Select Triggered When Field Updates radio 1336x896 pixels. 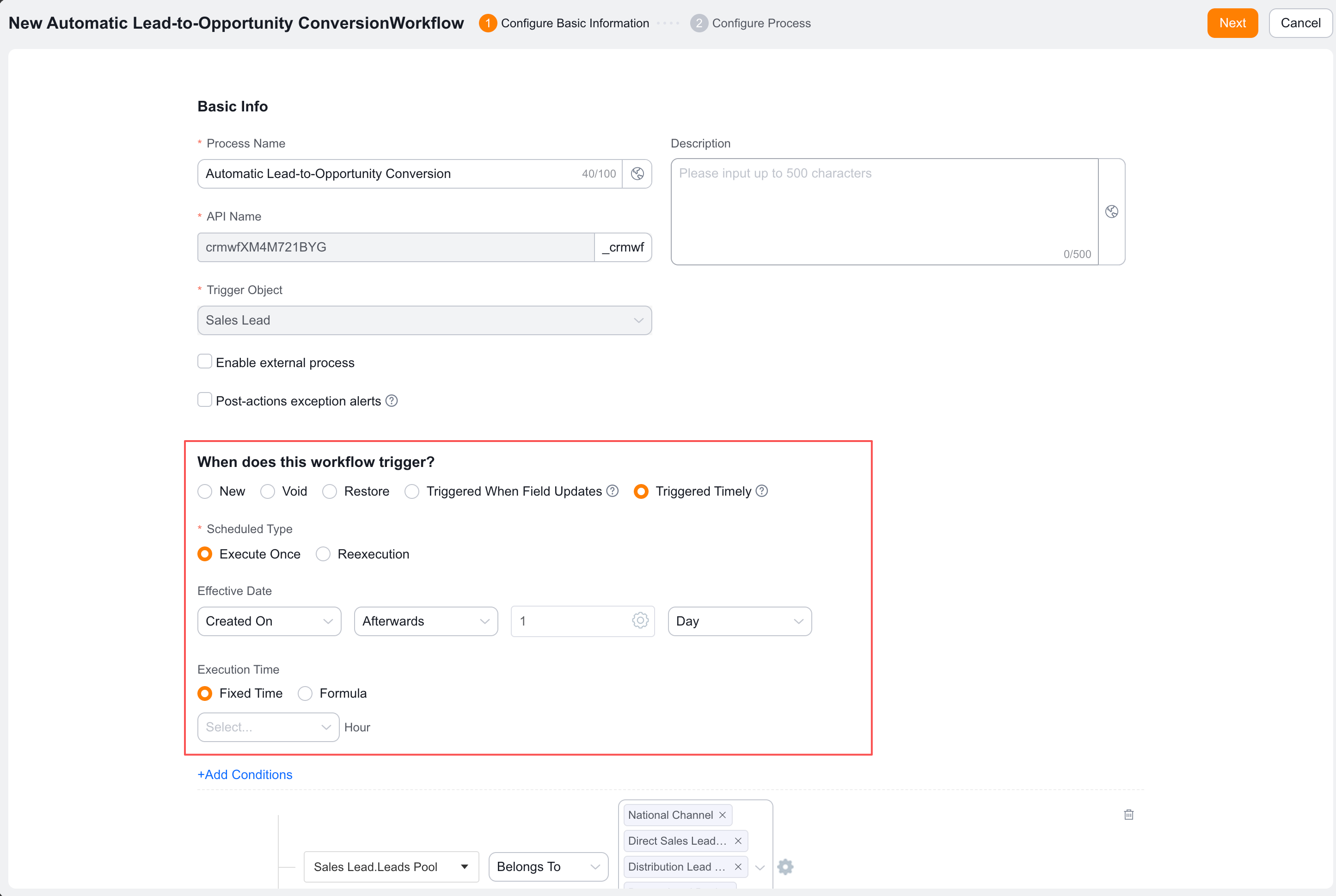tap(411, 491)
